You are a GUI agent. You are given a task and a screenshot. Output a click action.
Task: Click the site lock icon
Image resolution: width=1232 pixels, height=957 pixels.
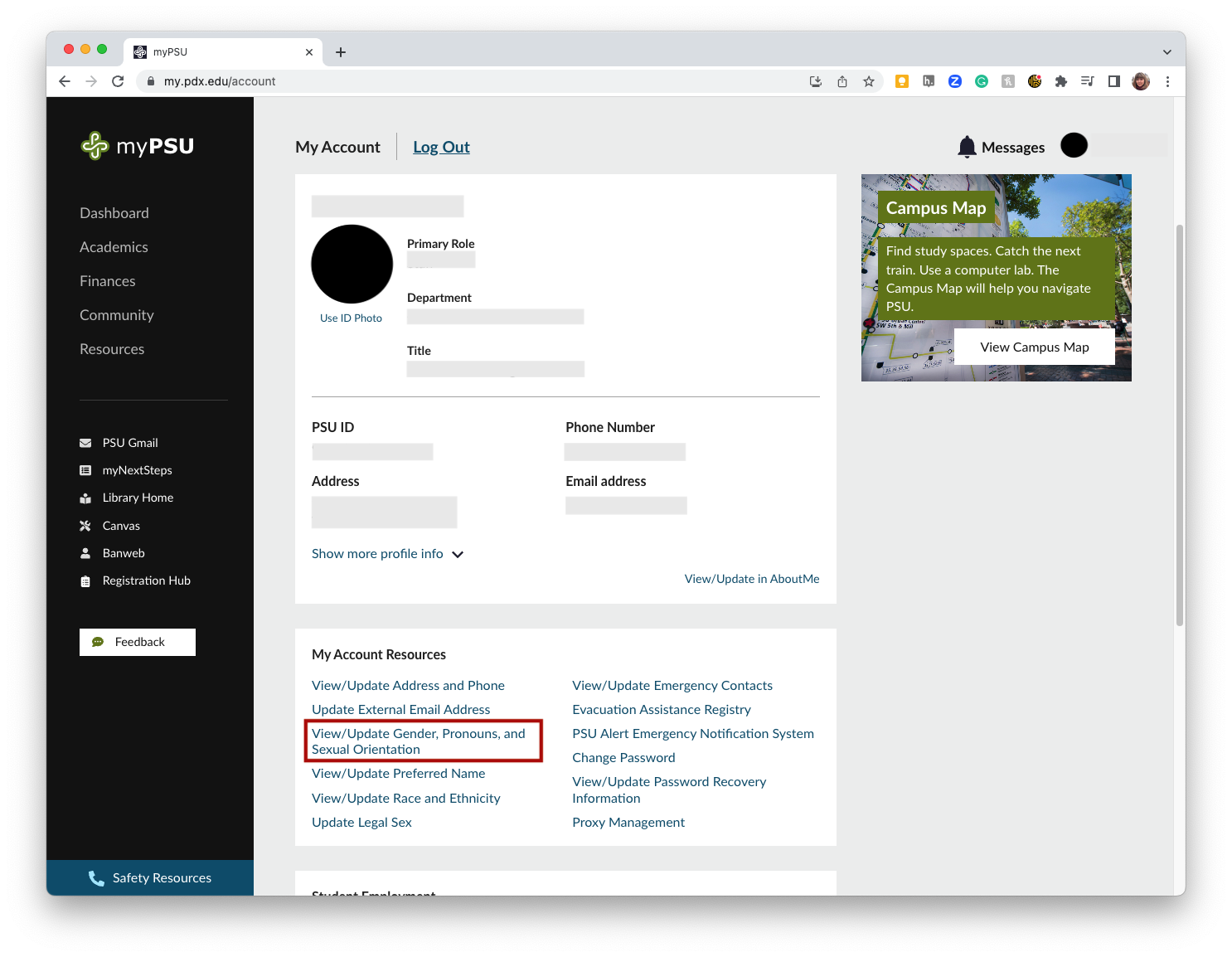tap(151, 81)
